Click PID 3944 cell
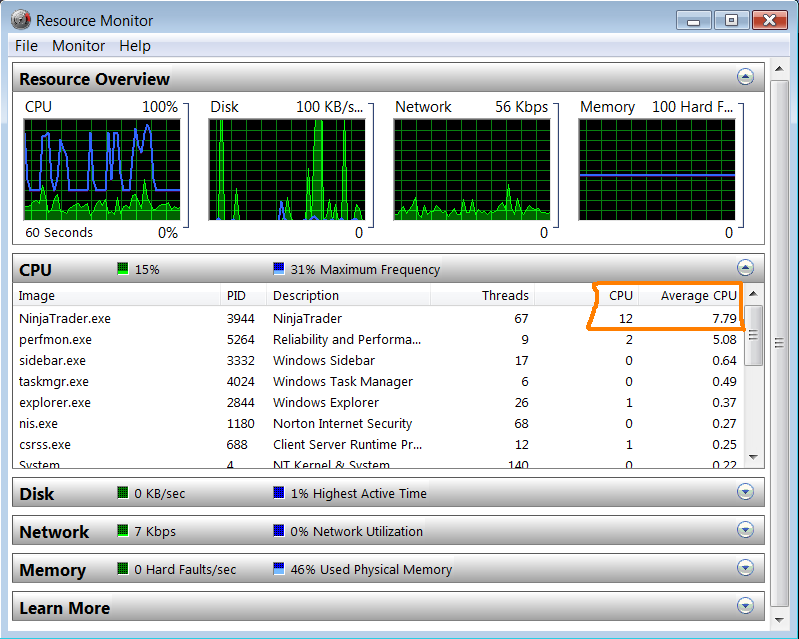This screenshot has width=799, height=639. tap(241, 318)
